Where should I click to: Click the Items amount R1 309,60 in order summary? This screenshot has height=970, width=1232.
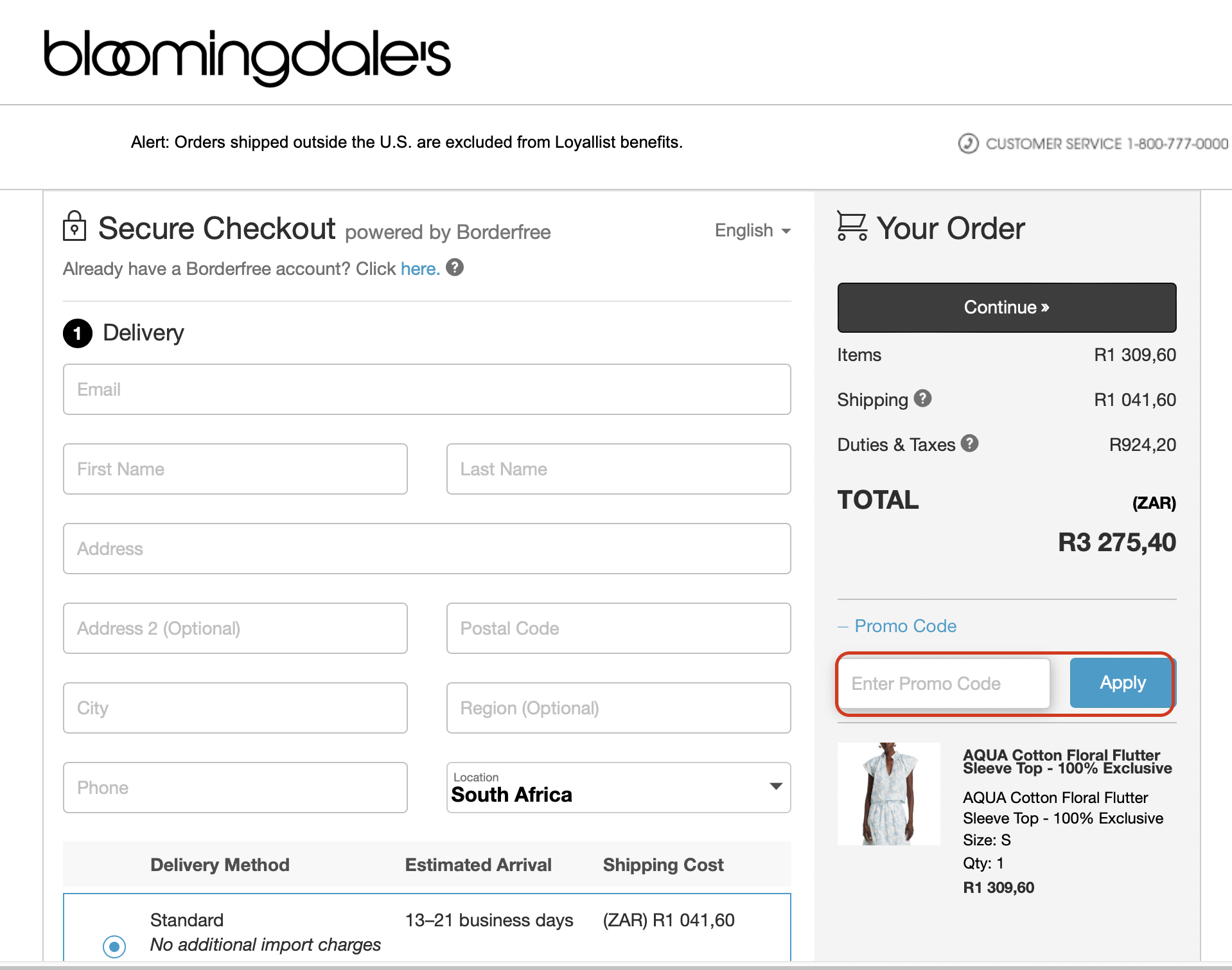tap(1135, 355)
